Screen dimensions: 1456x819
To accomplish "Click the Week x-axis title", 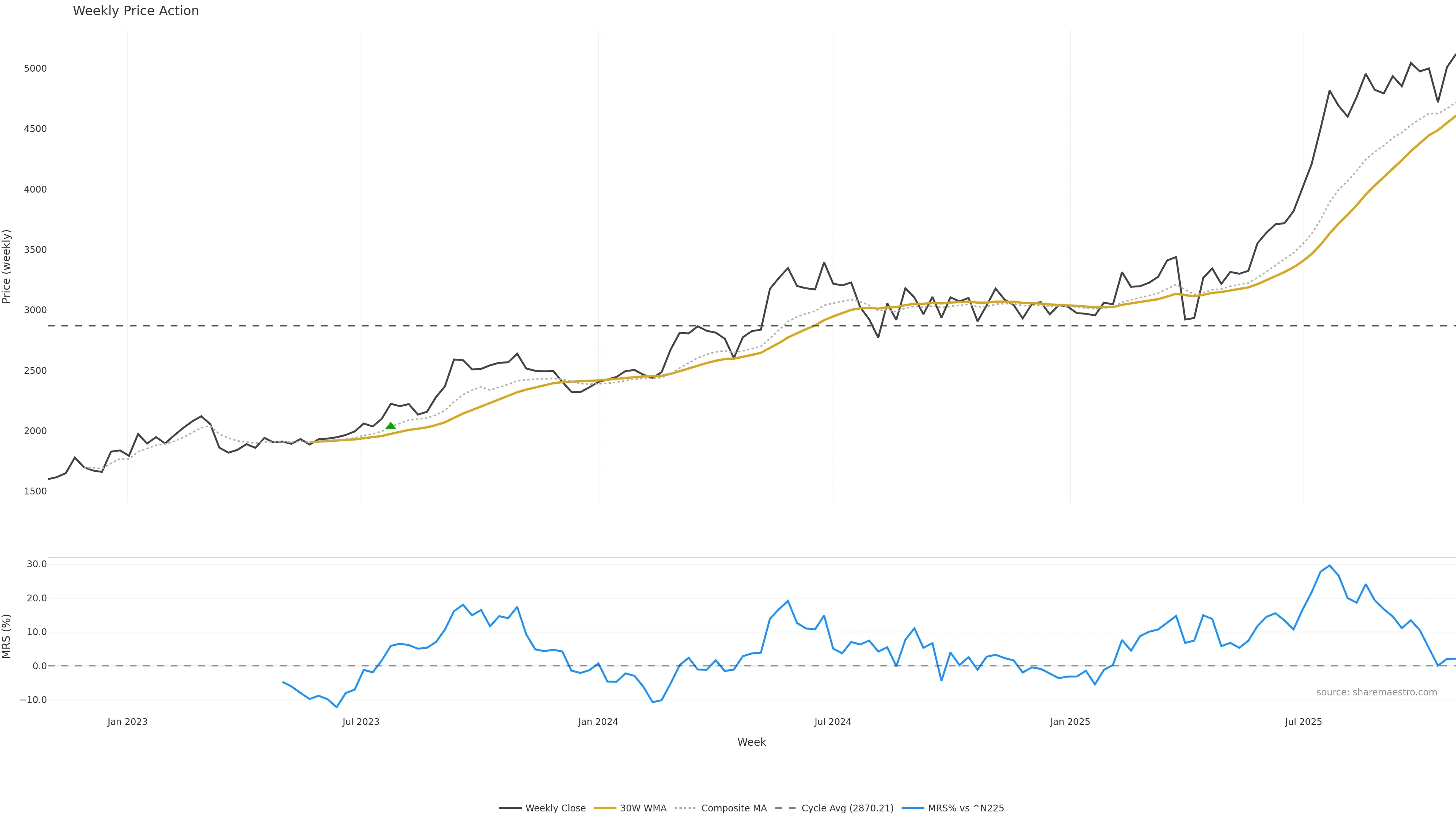I will [x=751, y=742].
